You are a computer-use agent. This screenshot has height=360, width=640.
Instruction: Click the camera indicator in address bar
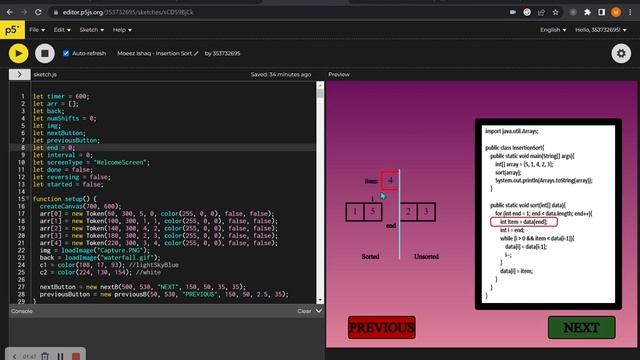(513, 12)
